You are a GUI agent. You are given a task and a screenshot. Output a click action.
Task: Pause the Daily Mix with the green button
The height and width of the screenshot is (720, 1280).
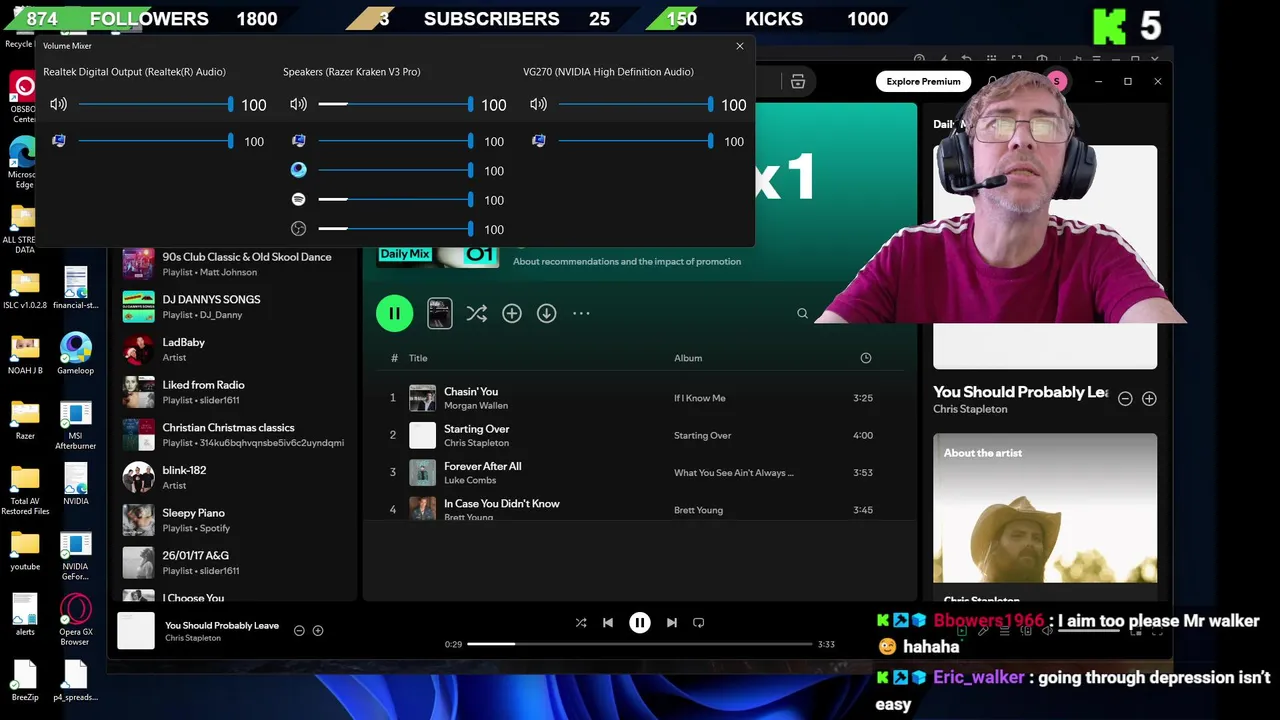(x=394, y=313)
